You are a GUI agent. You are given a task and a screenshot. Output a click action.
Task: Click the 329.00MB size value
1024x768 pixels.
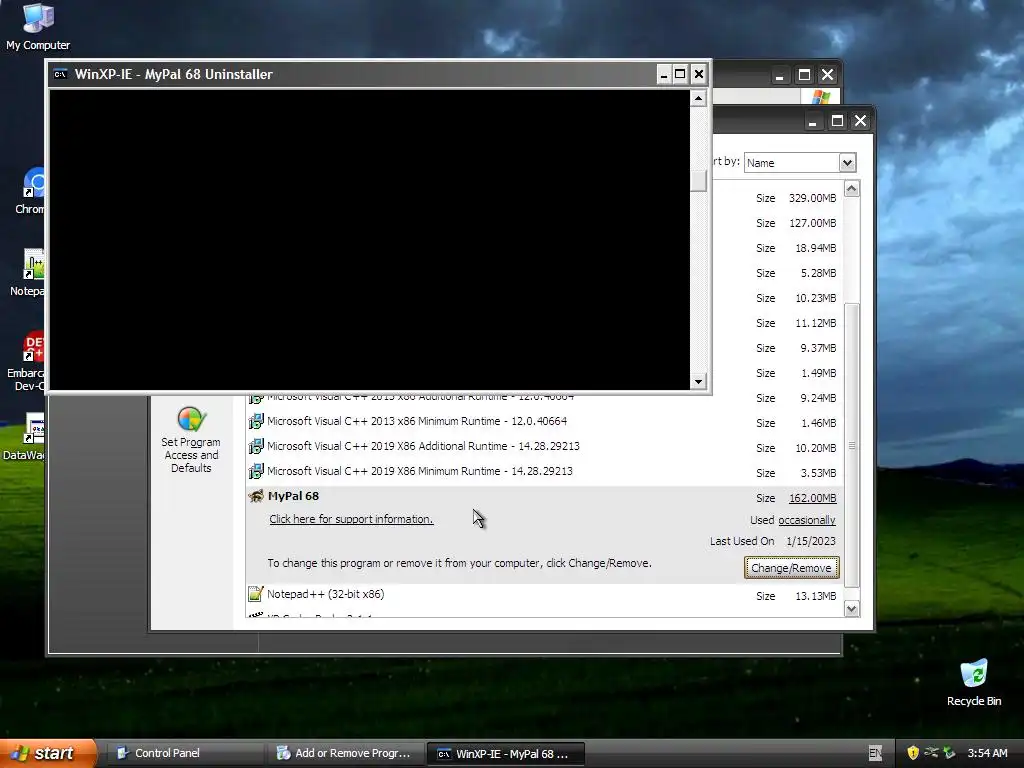(x=812, y=198)
